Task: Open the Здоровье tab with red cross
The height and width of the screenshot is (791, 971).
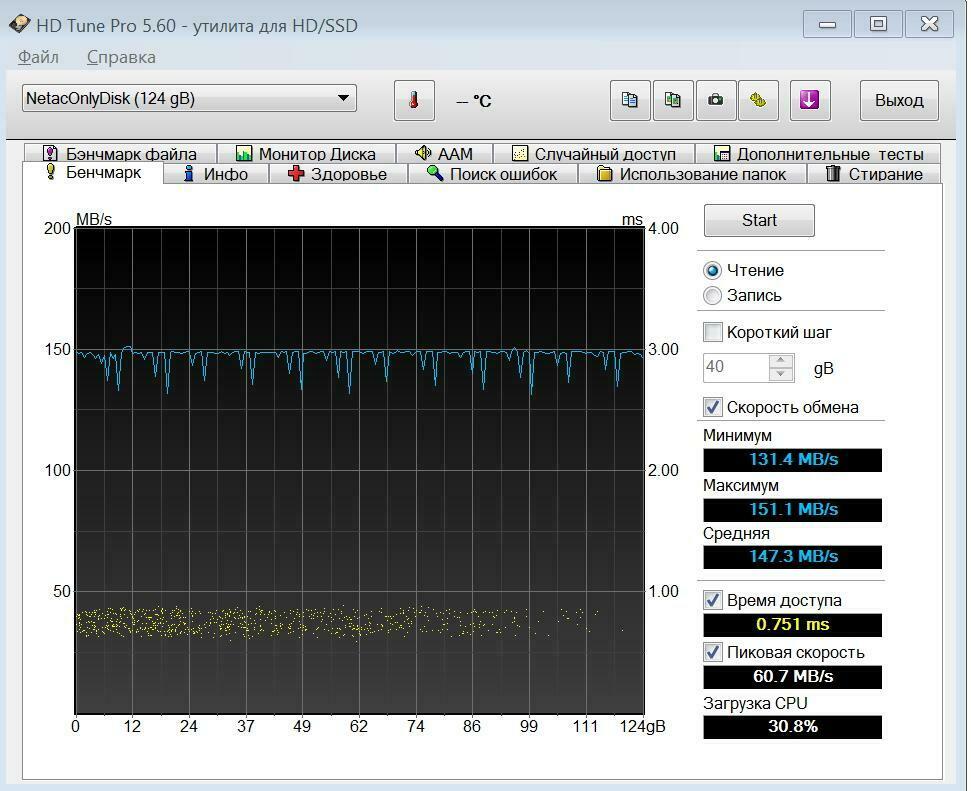Action: tap(338, 174)
